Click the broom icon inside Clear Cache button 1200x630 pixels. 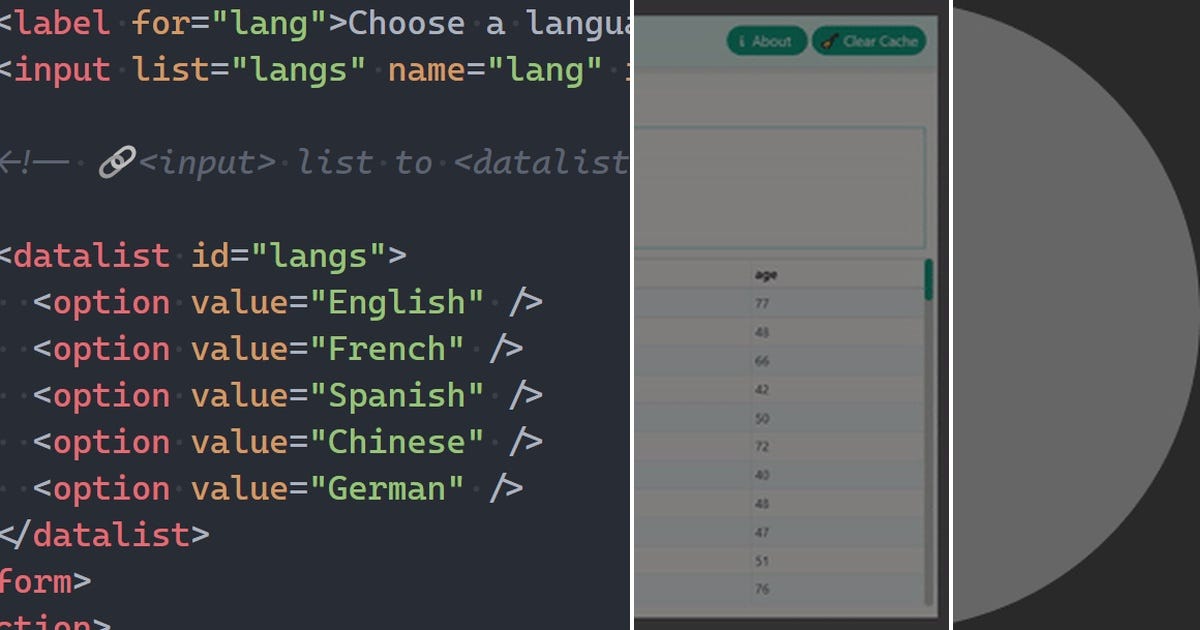(x=828, y=41)
